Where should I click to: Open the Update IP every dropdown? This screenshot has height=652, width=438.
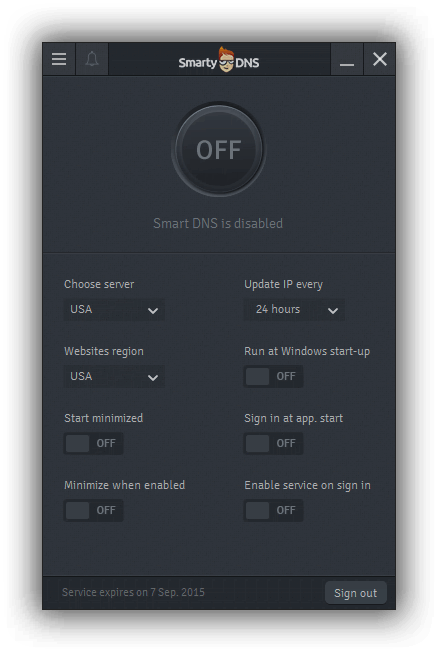pos(294,310)
